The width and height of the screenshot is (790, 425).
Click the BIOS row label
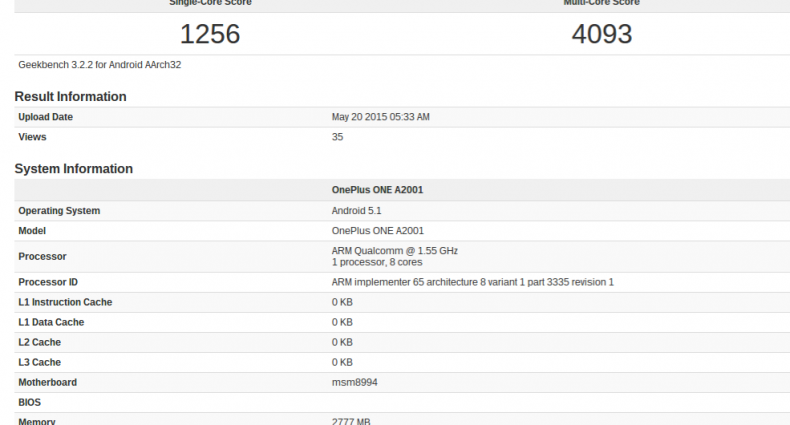[30, 402]
